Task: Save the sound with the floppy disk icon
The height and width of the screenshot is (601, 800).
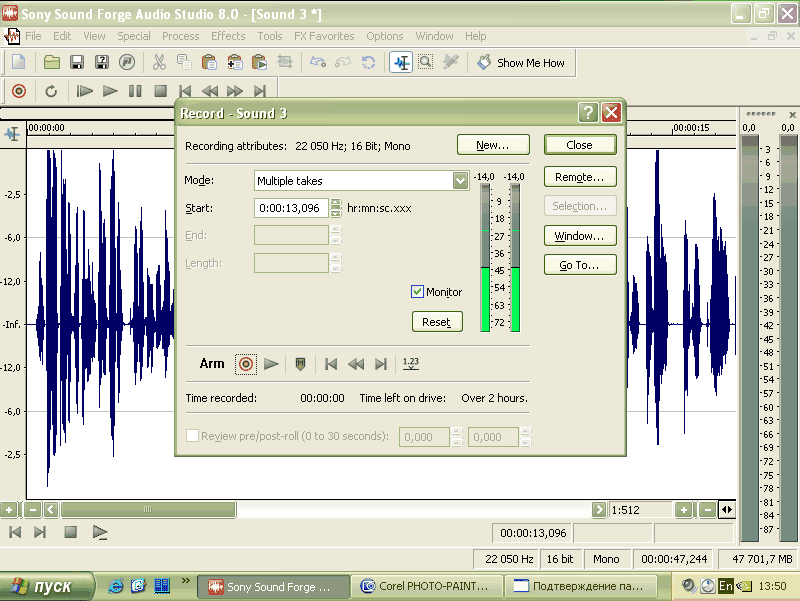Action: [x=77, y=63]
